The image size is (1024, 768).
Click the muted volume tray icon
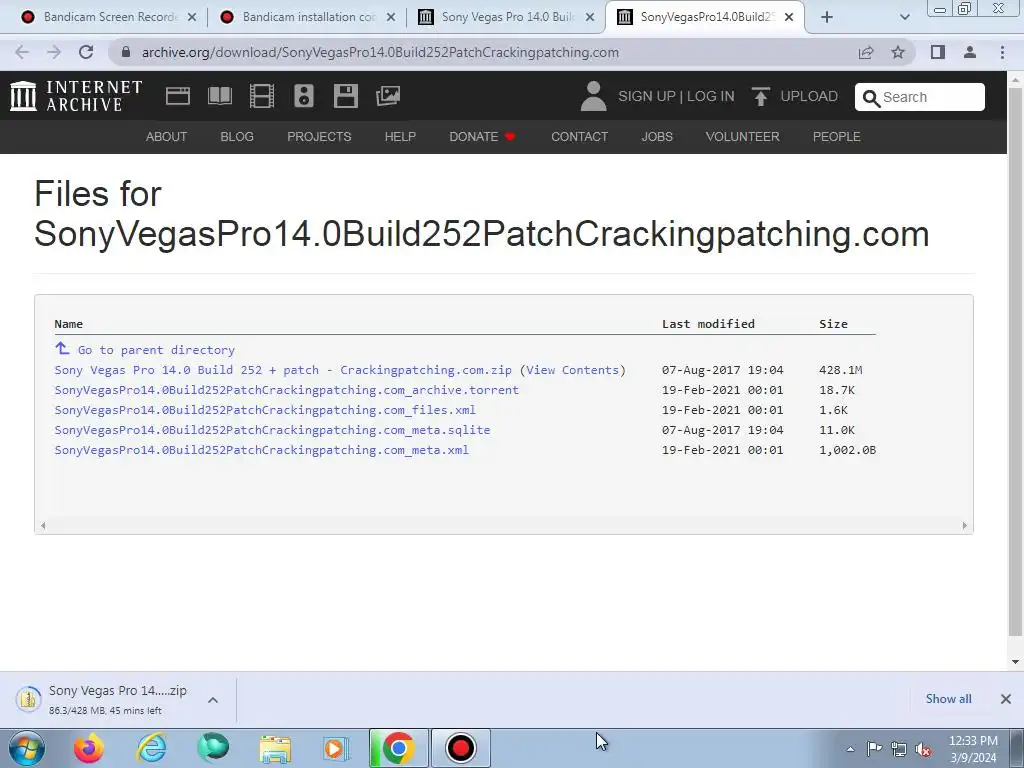pyautogui.click(x=923, y=749)
